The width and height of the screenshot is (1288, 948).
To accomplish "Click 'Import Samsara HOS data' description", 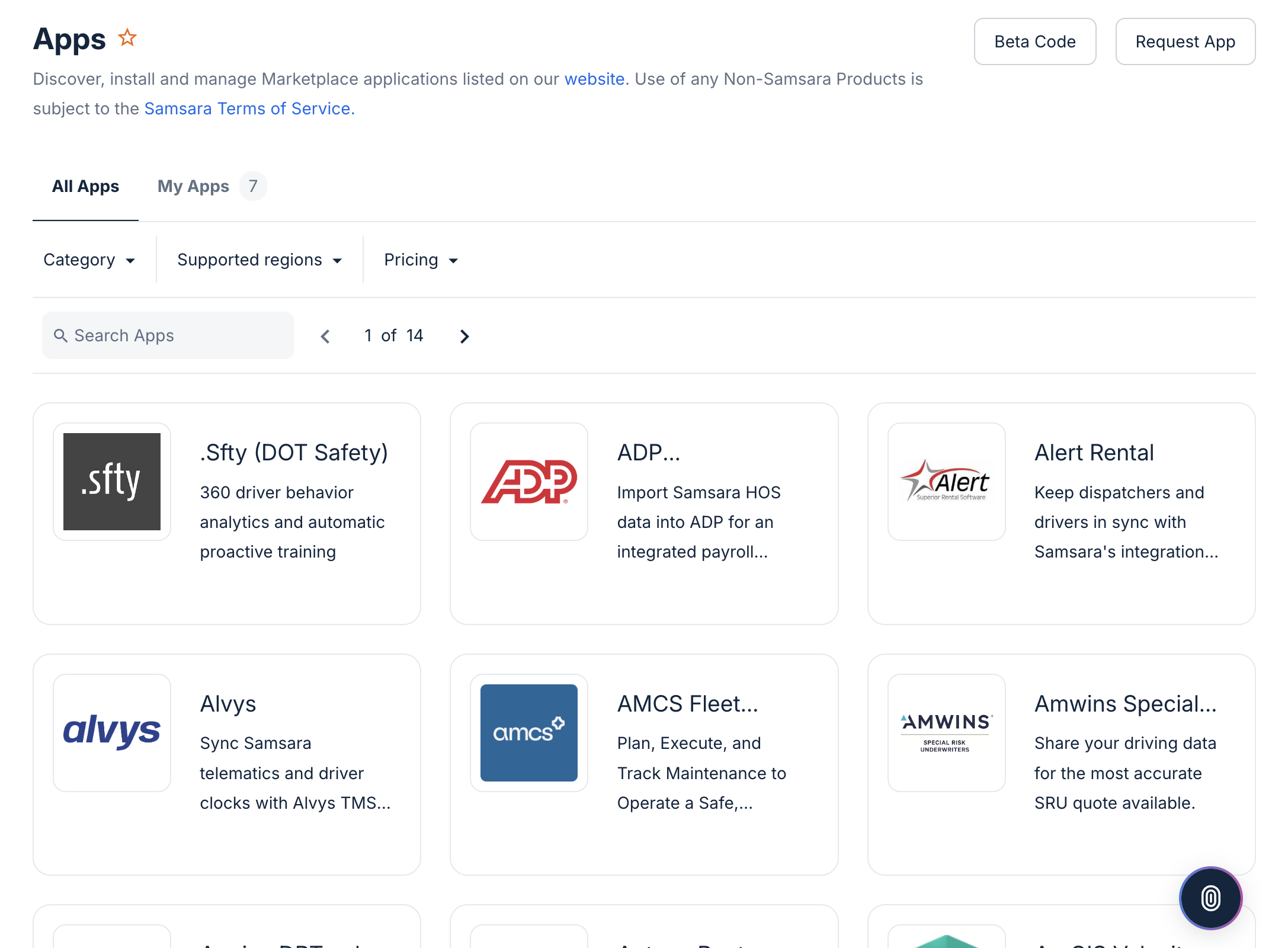I will (x=699, y=522).
